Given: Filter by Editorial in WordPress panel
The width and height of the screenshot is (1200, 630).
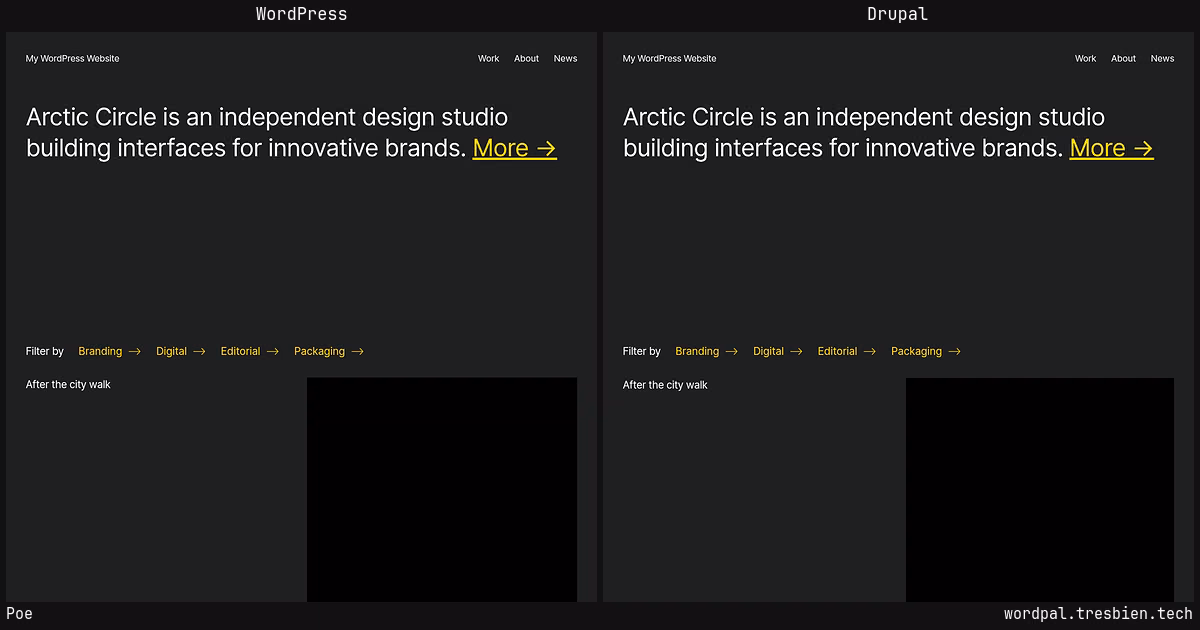Looking at the screenshot, I should 249,351.
